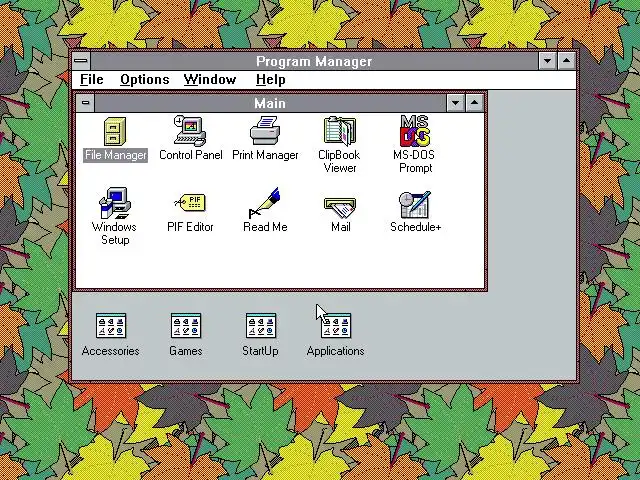Open the Help menu
Screen dimensions: 640x480
[x=270, y=80]
